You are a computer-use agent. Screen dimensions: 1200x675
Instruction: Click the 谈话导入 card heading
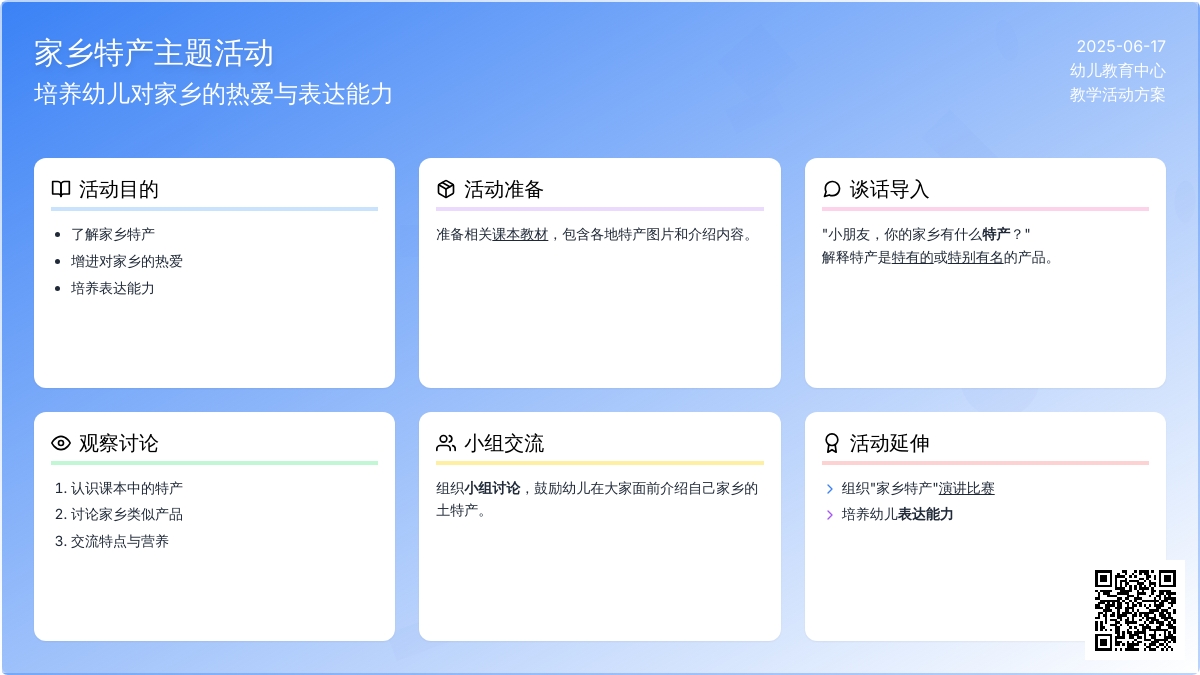[890, 189]
